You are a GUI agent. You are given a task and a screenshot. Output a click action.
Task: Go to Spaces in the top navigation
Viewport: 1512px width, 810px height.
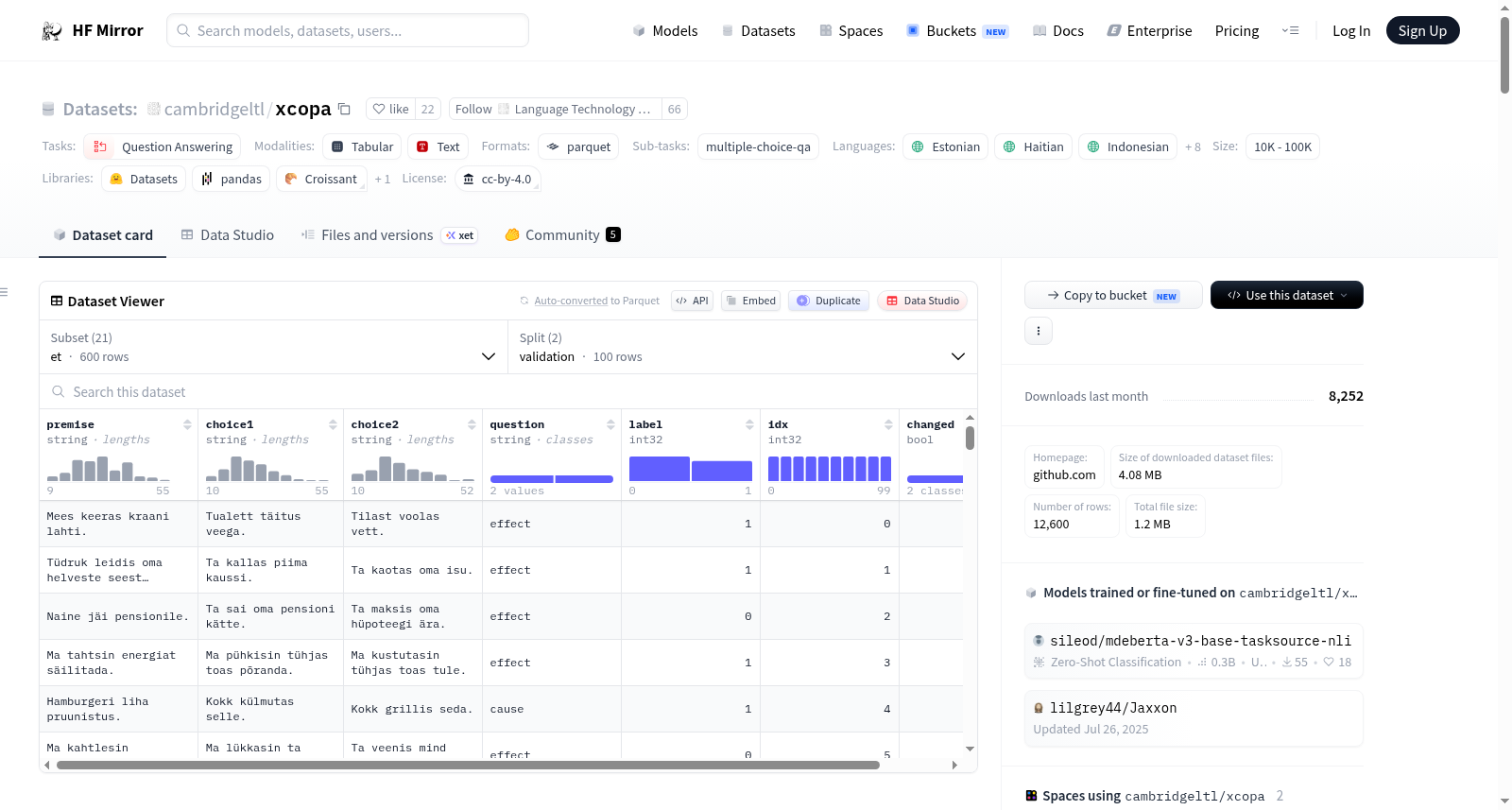point(851,31)
